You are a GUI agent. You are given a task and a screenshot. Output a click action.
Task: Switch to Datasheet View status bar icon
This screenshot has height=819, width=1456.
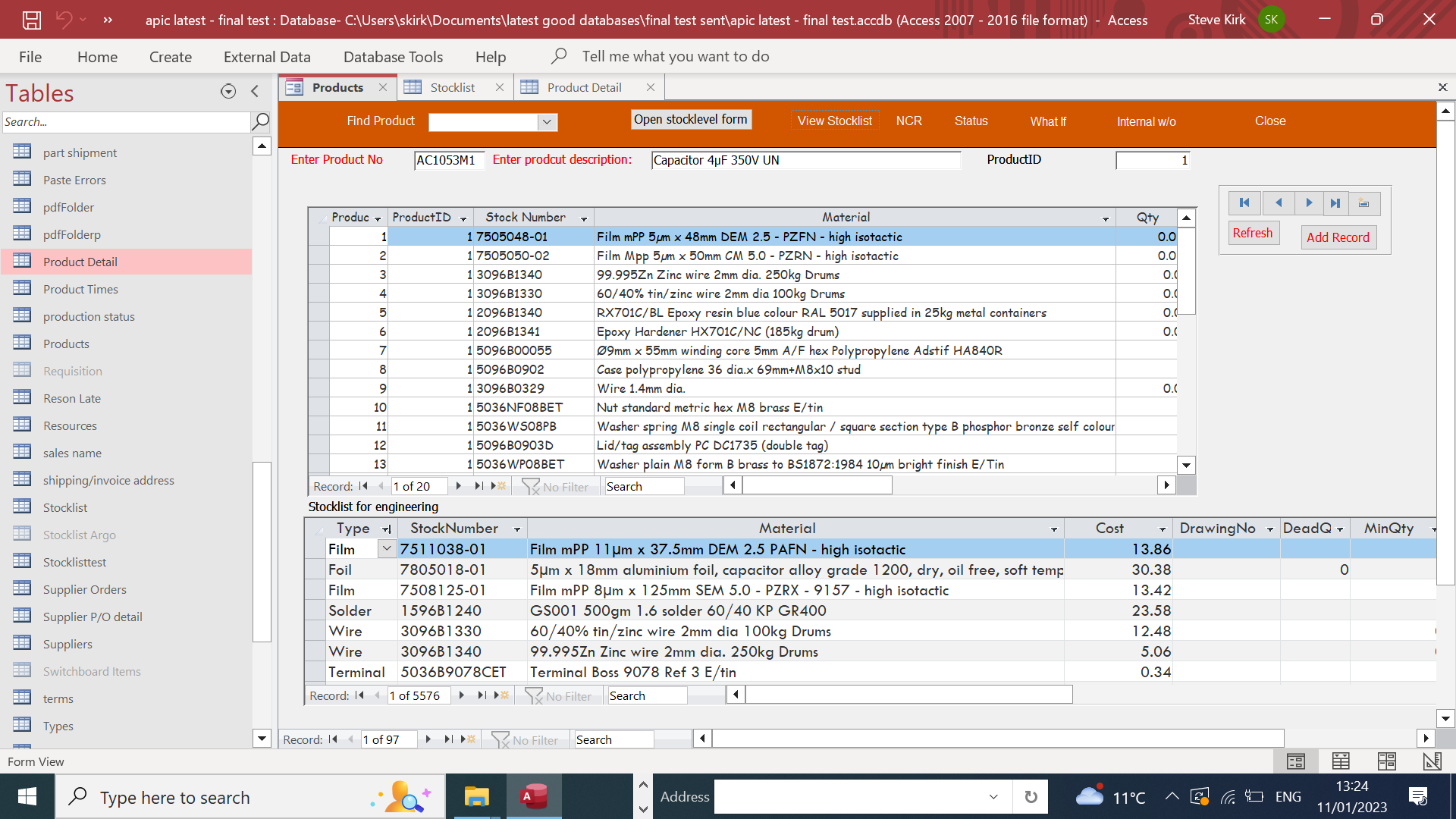click(x=1341, y=761)
